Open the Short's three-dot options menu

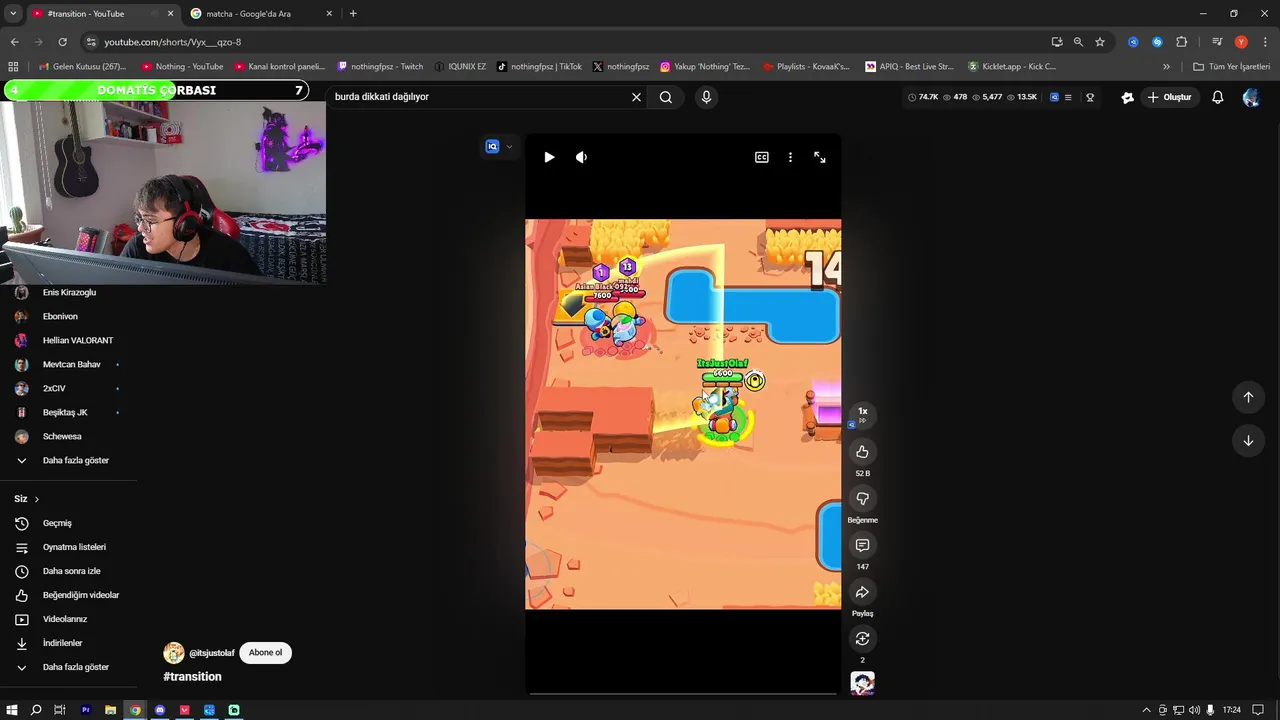pyautogui.click(x=790, y=157)
